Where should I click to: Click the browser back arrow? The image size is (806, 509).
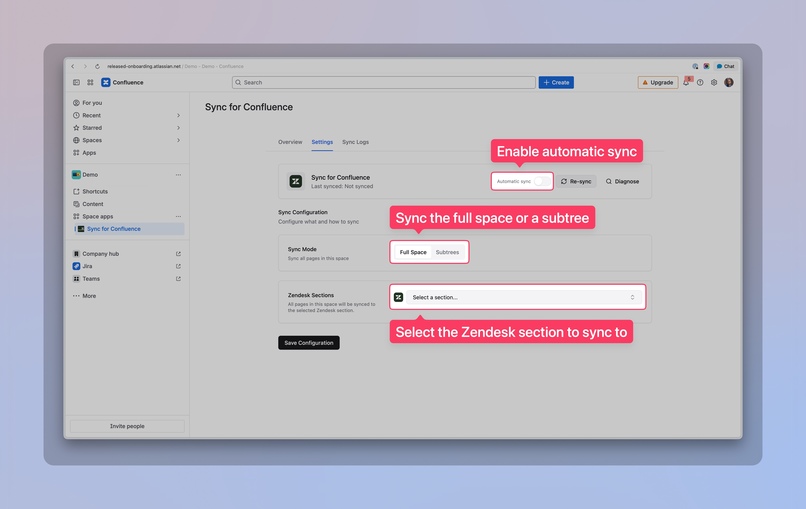click(73, 66)
